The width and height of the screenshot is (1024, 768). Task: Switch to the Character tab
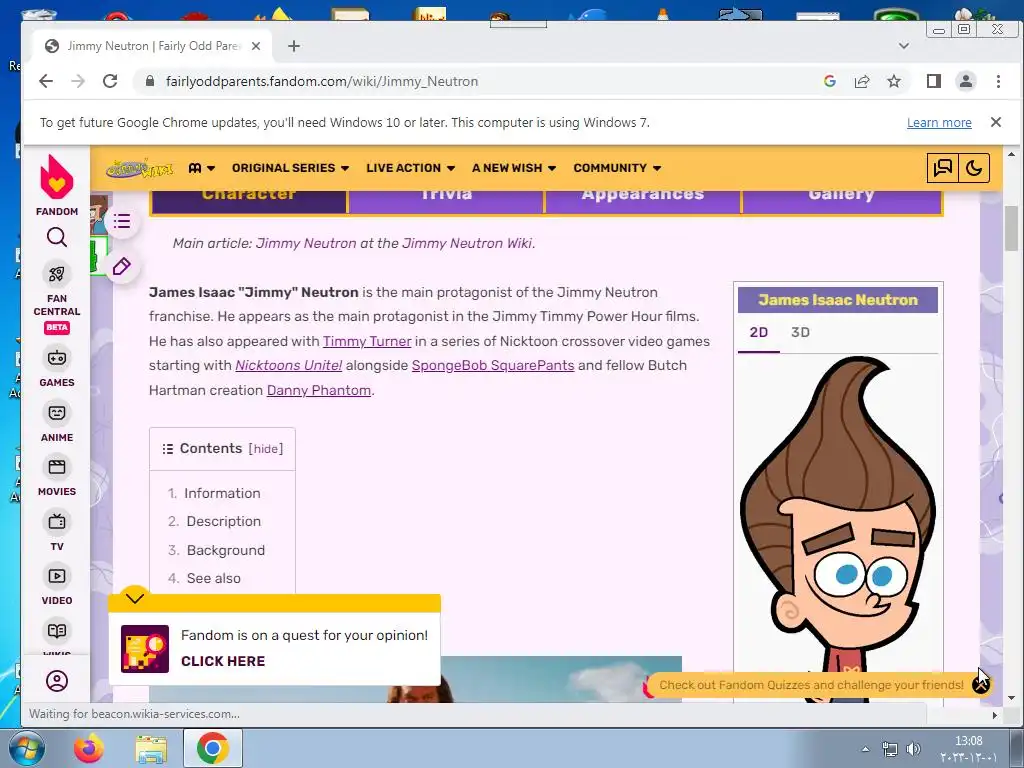249,201
